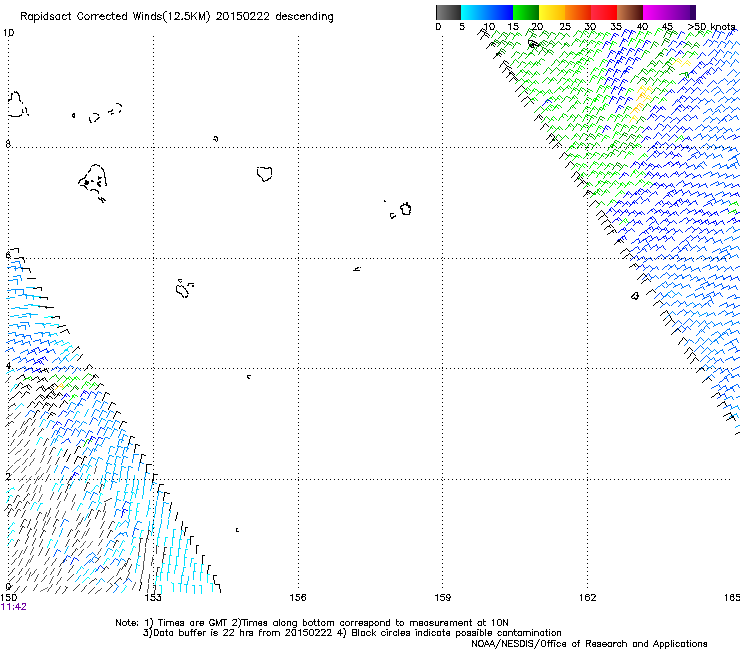Click the island outline just east of 155E, 7.5N

[x=265, y=174]
